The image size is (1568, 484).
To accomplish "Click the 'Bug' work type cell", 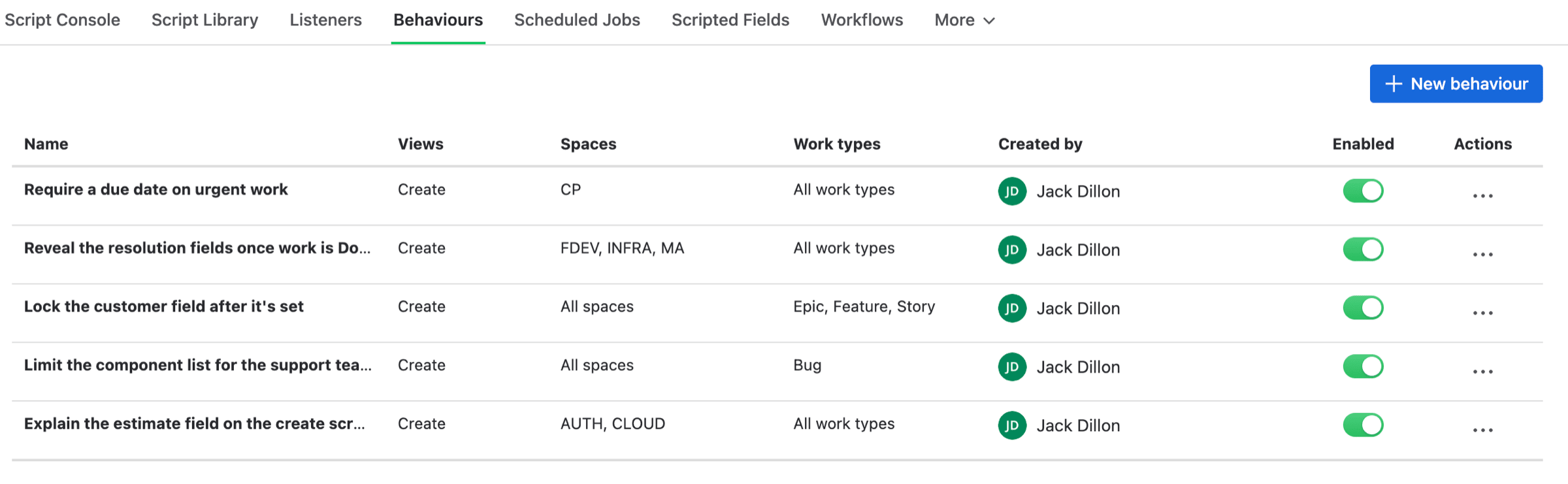I will tap(807, 365).
